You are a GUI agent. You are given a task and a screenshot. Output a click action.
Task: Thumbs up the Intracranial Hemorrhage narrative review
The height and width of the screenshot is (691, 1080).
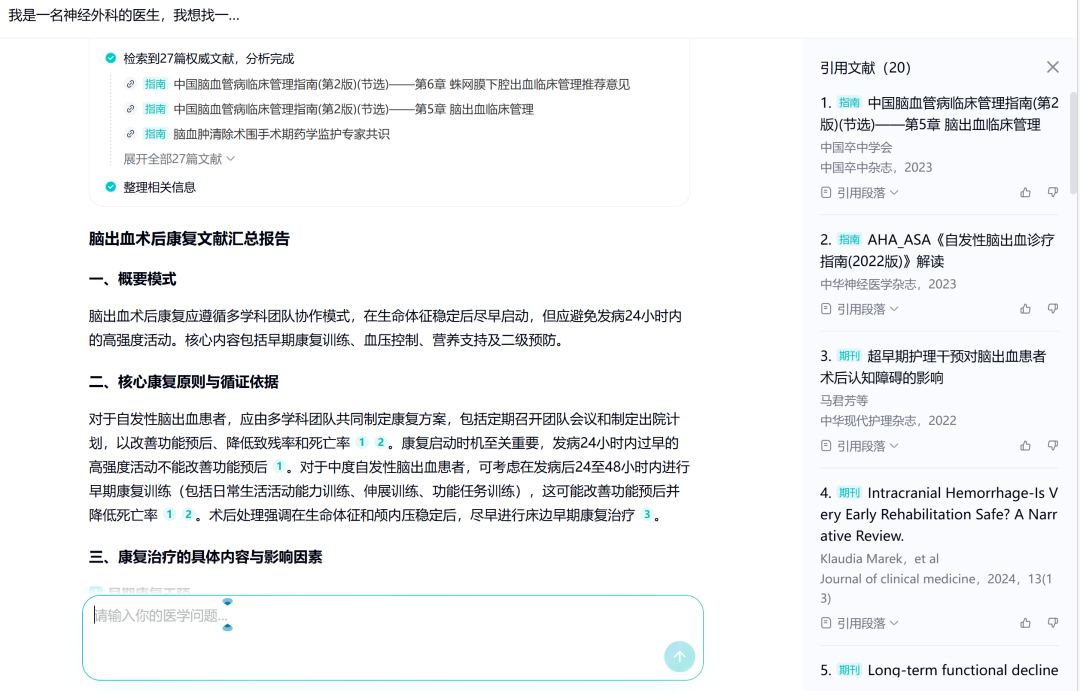point(1025,622)
